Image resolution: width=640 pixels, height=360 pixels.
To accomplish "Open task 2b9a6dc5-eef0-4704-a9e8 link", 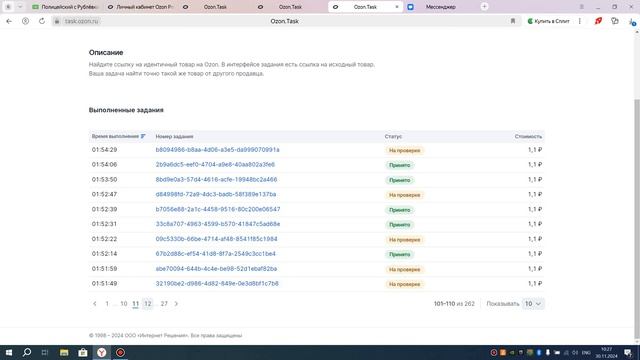I will 215,164.
